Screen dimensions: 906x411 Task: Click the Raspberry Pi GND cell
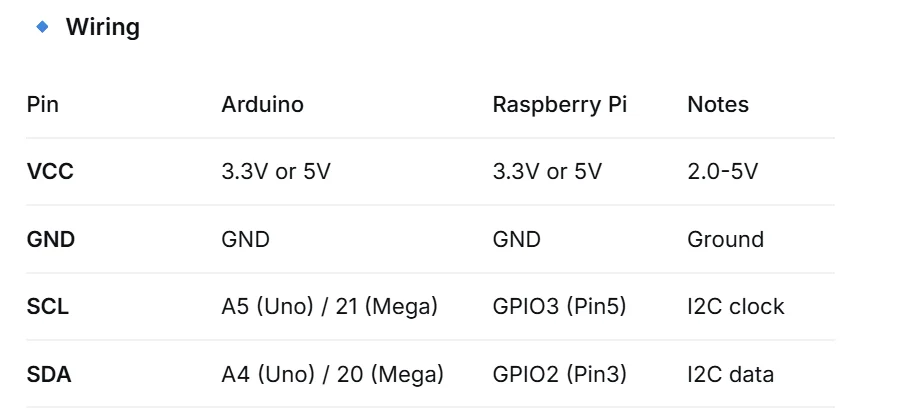517,239
